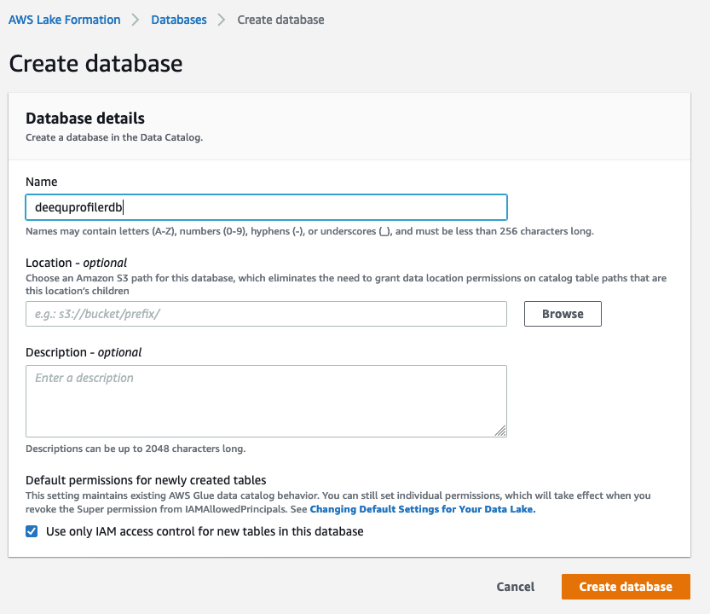This screenshot has height=614, width=710.
Task: Click the Location - optional label
Action: coord(76,263)
